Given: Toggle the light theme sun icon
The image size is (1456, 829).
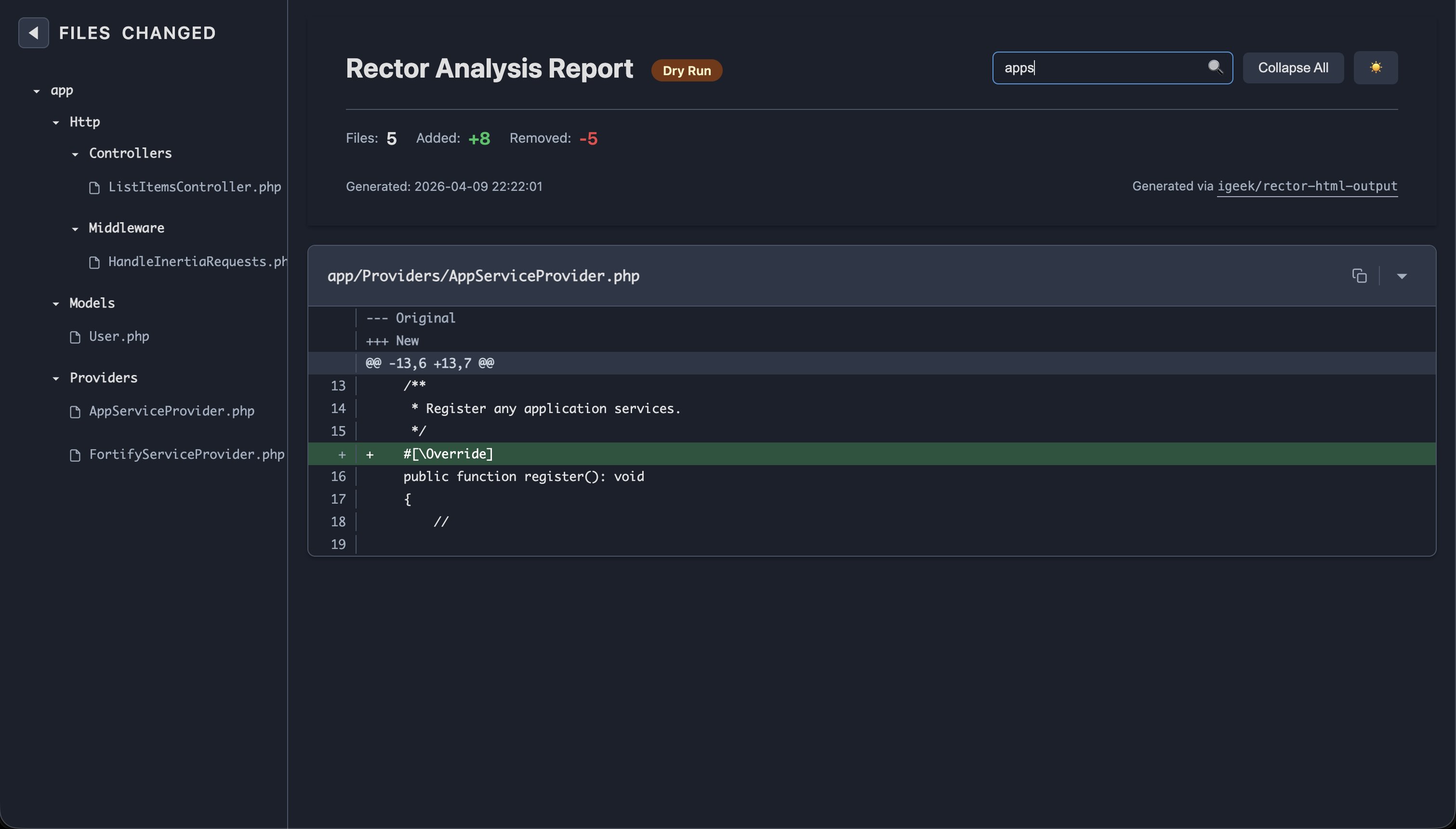Looking at the screenshot, I should (1375, 68).
